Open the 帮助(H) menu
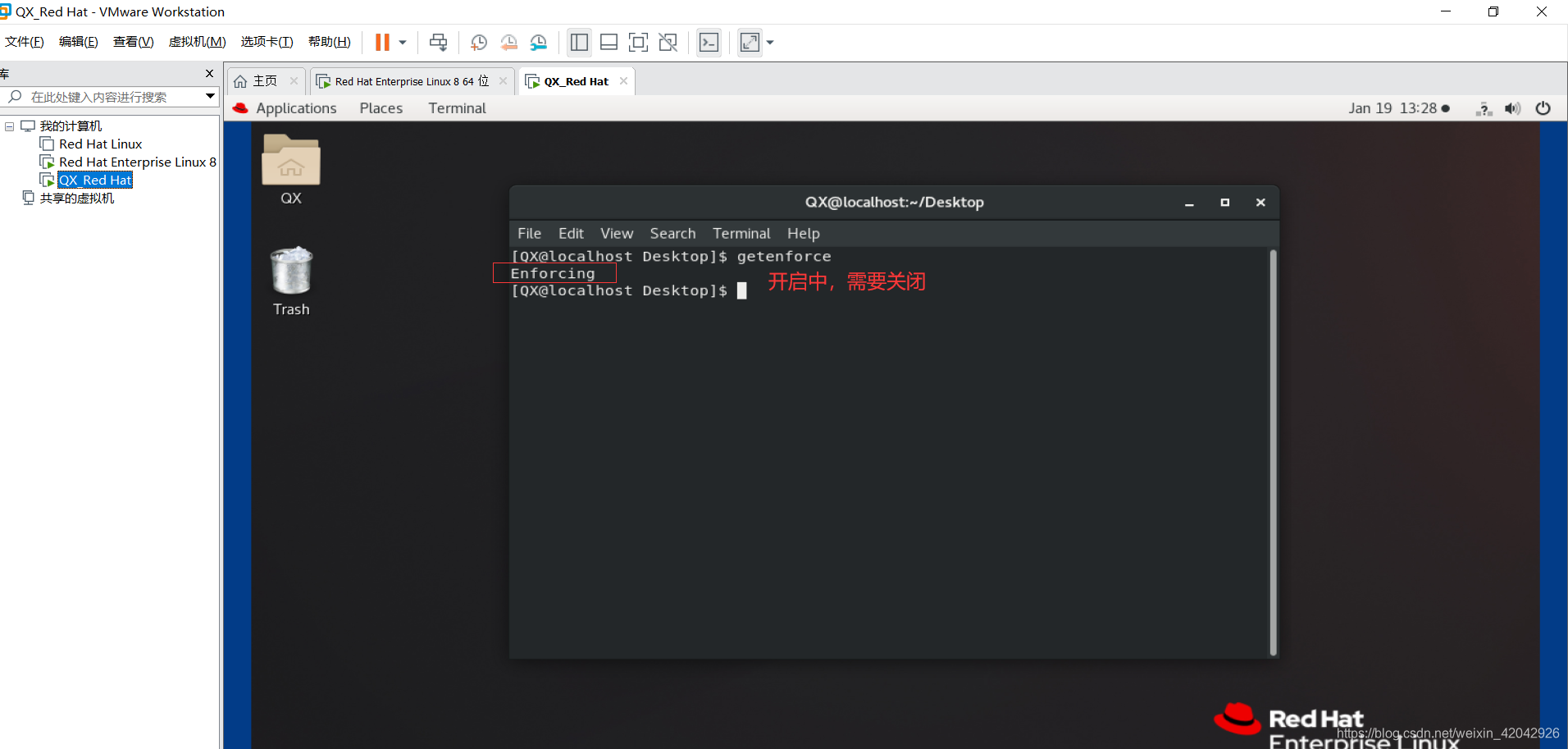 (329, 42)
